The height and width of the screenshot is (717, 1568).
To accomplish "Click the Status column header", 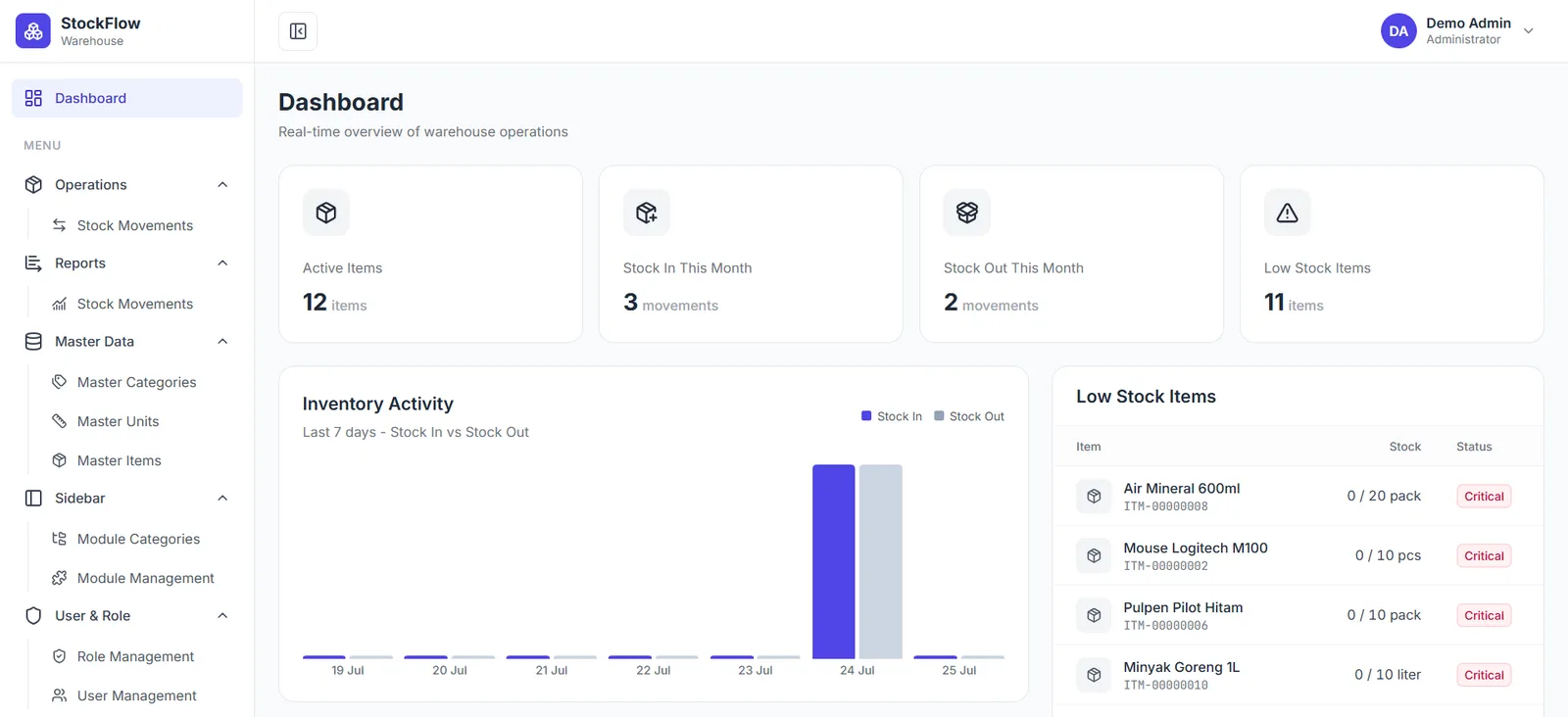I will coord(1474,447).
